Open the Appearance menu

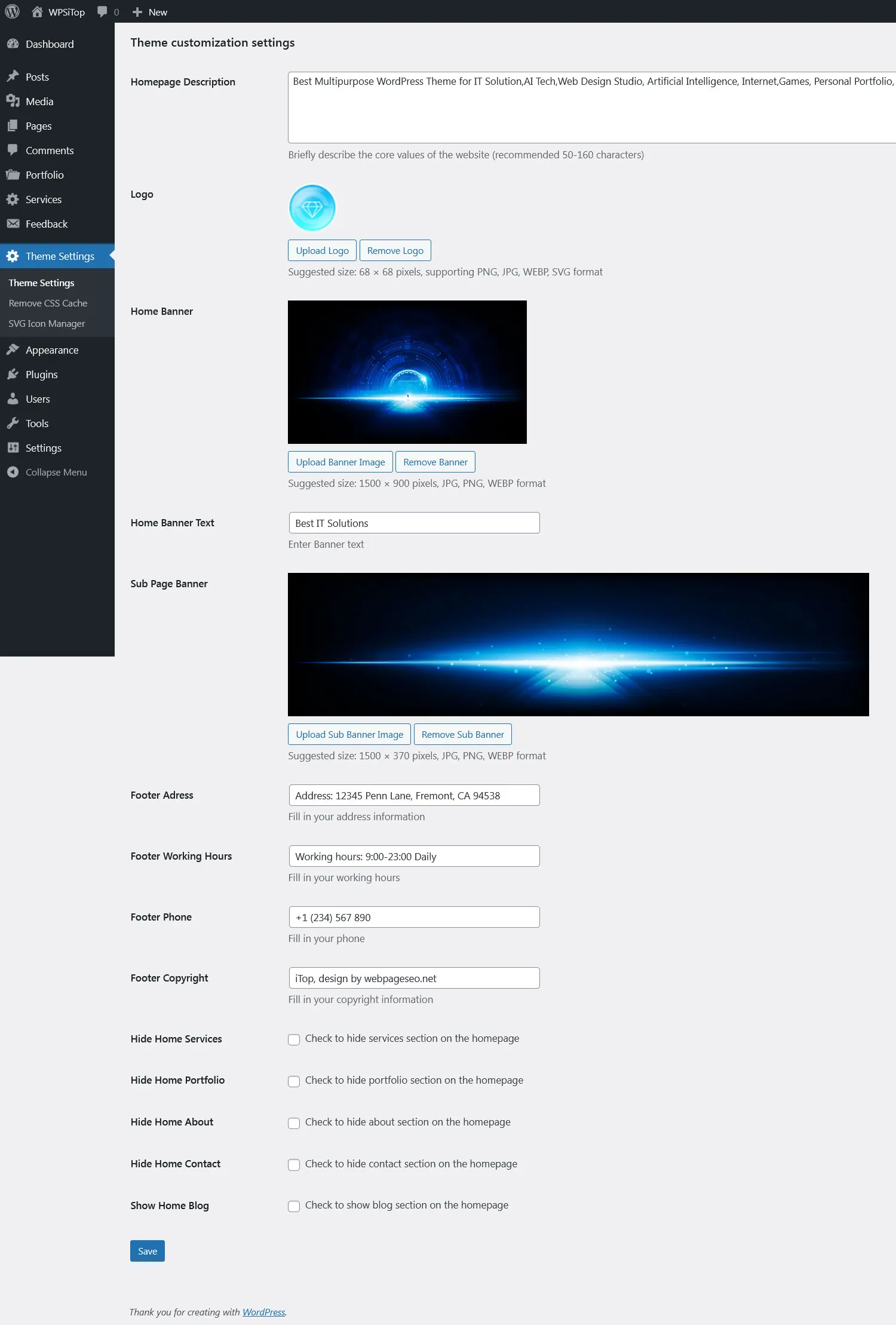point(57,349)
